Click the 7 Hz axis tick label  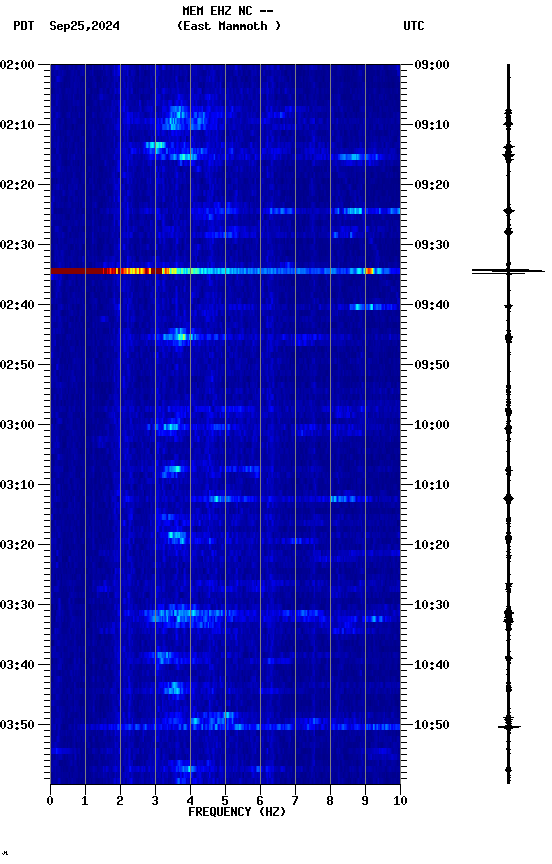pos(295,801)
